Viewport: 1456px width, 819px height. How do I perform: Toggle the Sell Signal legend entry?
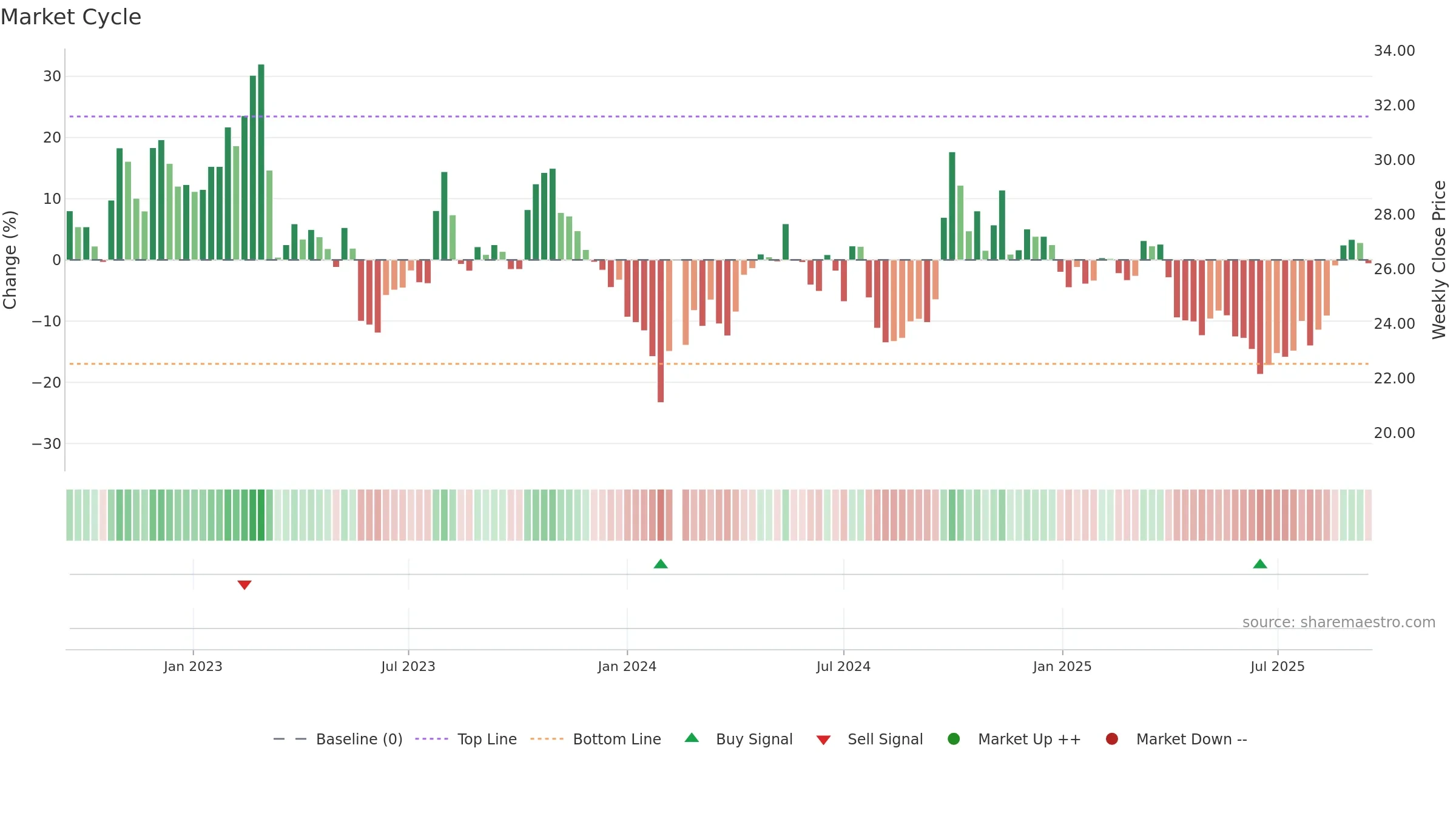tap(869, 739)
